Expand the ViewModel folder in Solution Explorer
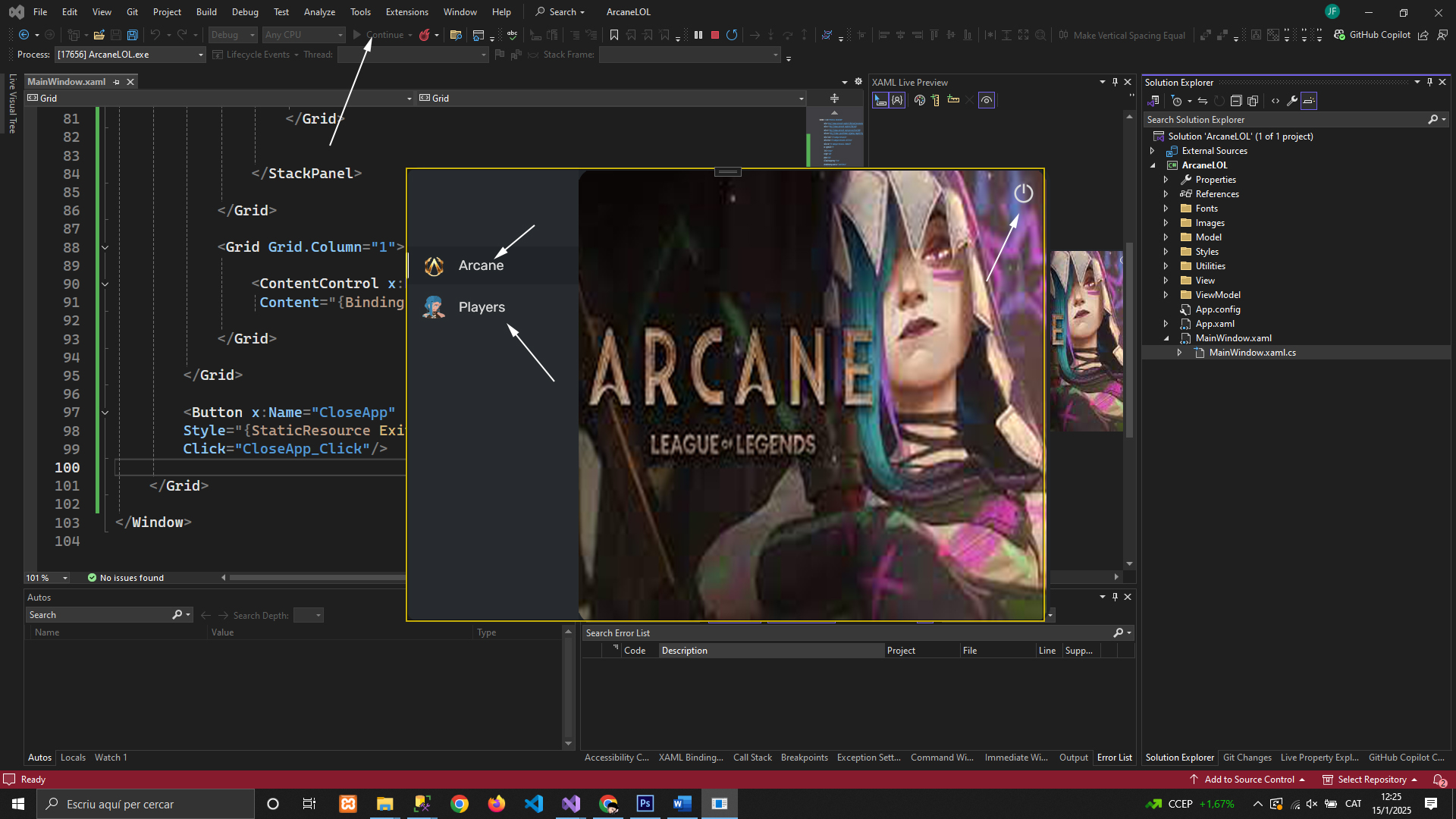The height and width of the screenshot is (819, 1456). pos(1166,295)
